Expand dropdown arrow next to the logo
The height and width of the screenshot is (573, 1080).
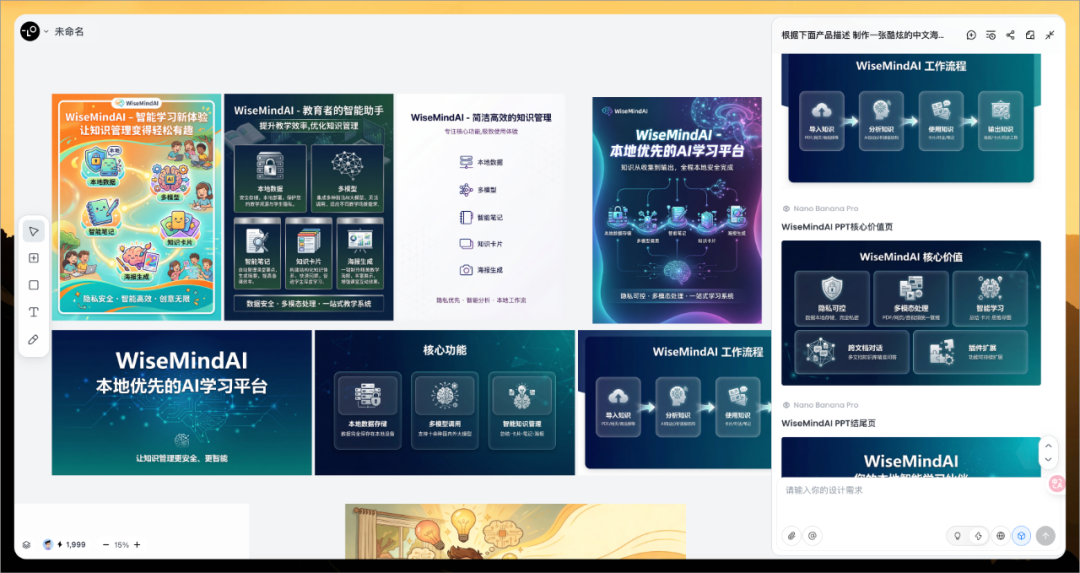(x=46, y=32)
